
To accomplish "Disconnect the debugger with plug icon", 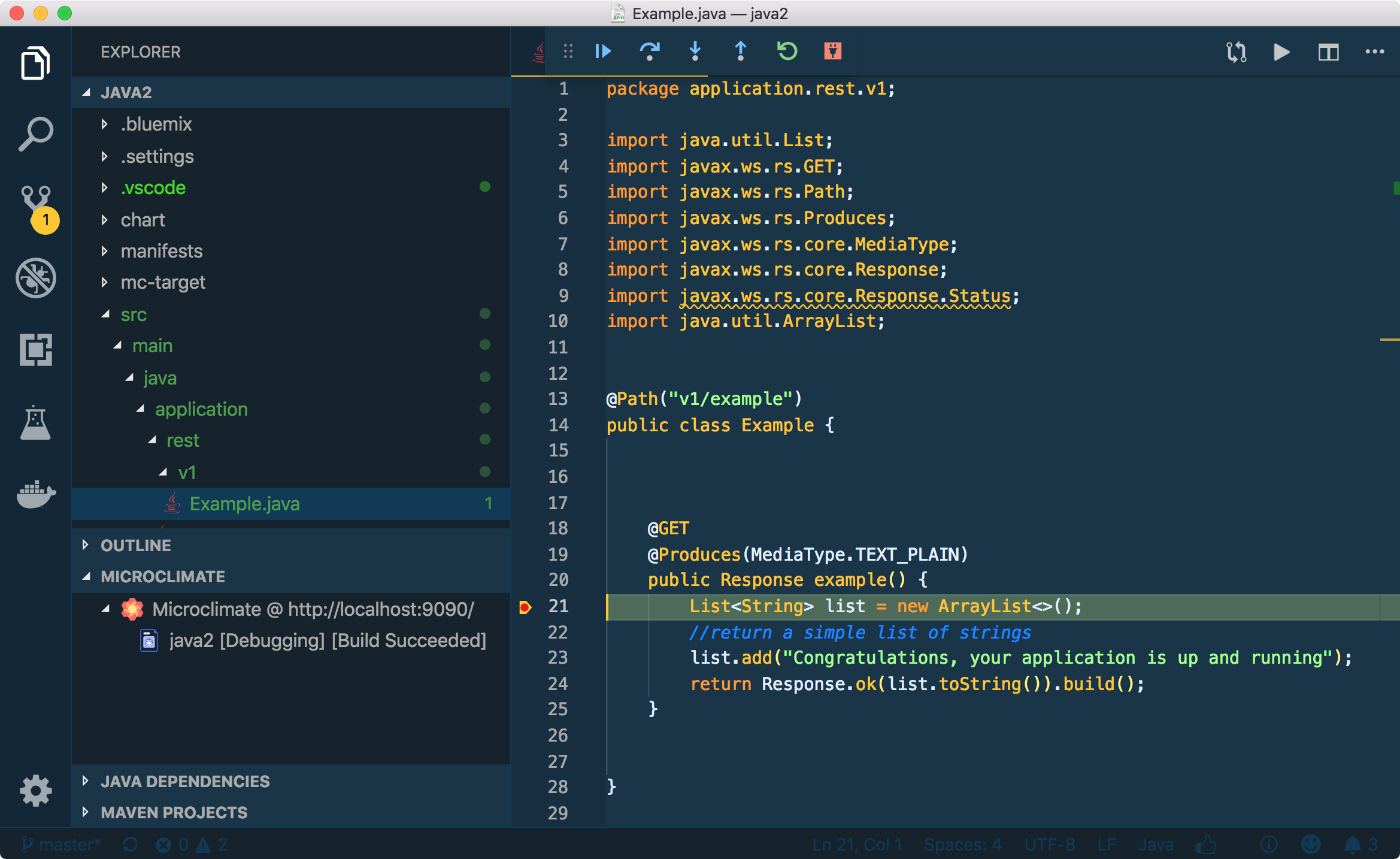I will click(x=832, y=52).
